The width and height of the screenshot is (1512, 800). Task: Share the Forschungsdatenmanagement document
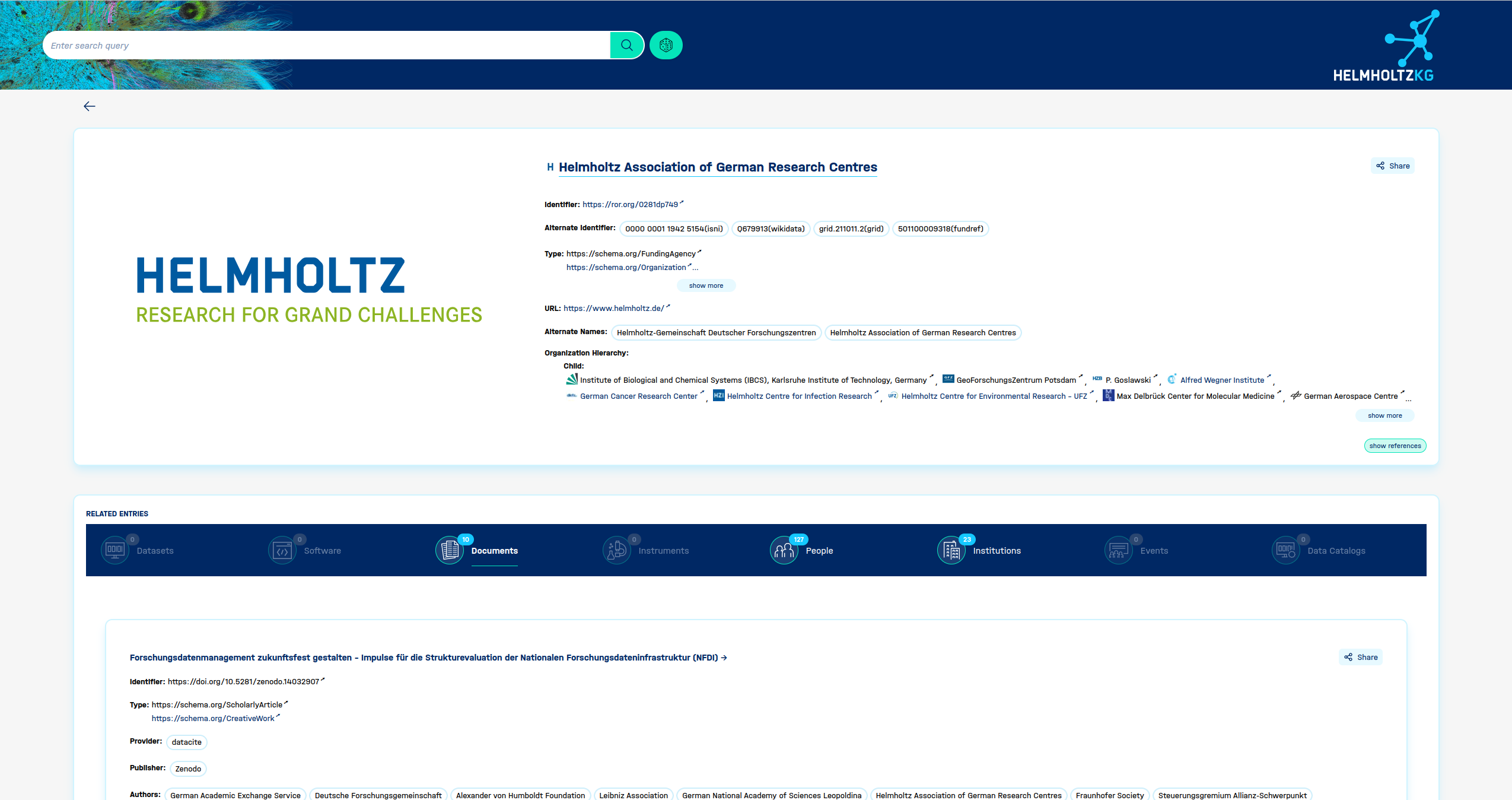1361,657
